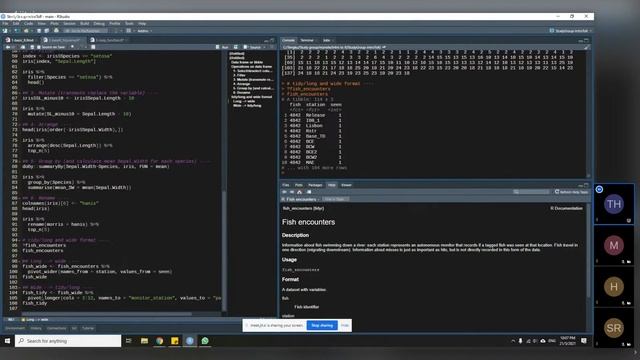Switch to the Viewer tab
The width and height of the screenshot is (640, 360).
click(x=347, y=185)
